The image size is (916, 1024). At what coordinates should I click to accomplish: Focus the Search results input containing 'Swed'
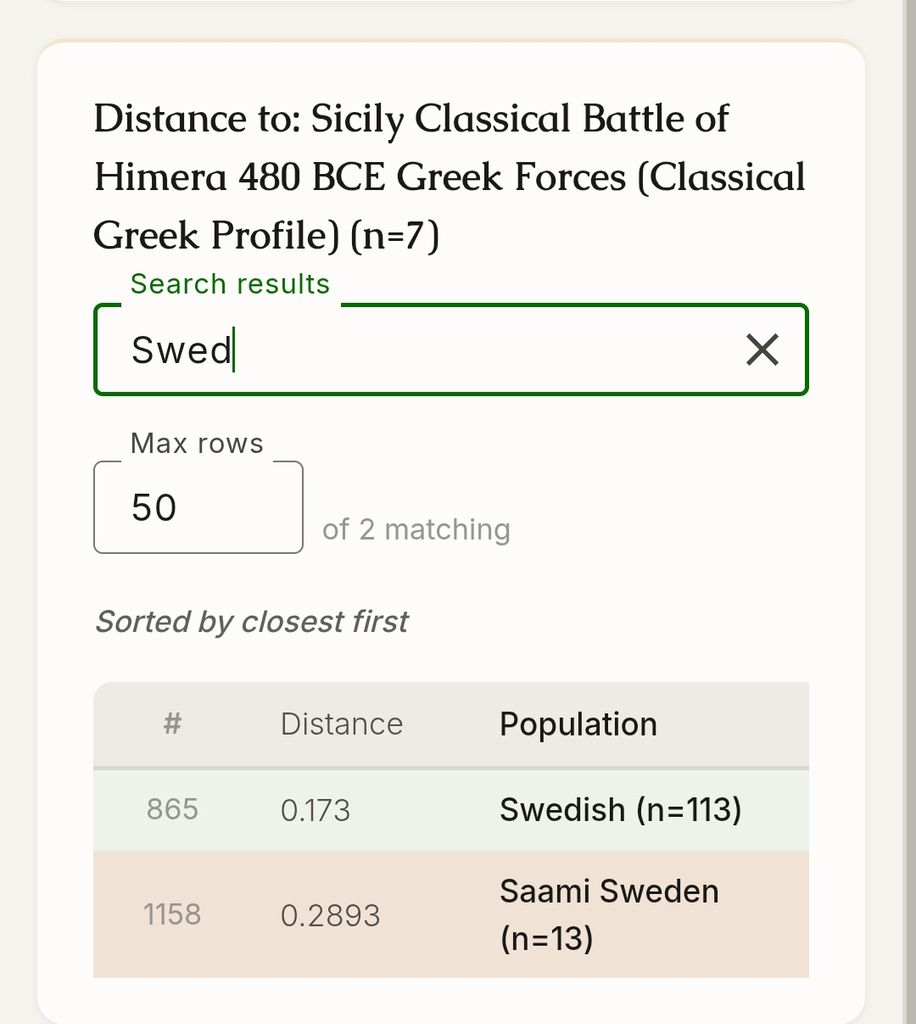coord(450,349)
